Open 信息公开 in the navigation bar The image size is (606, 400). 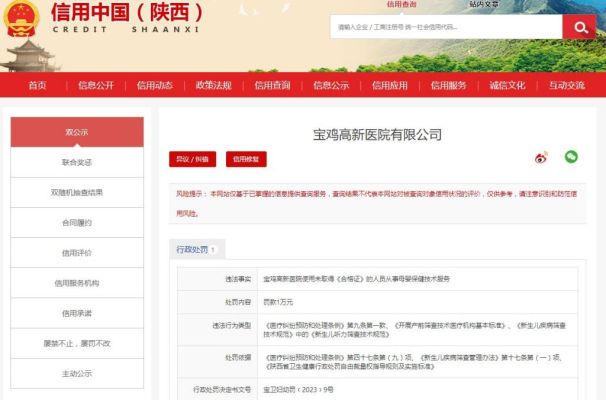pyautogui.click(x=96, y=85)
